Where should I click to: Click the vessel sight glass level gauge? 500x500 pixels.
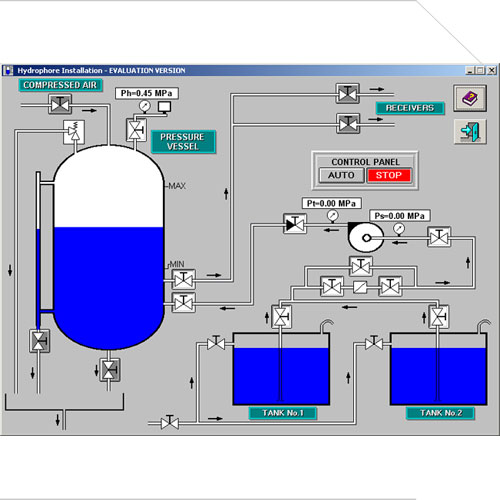(39, 250)
